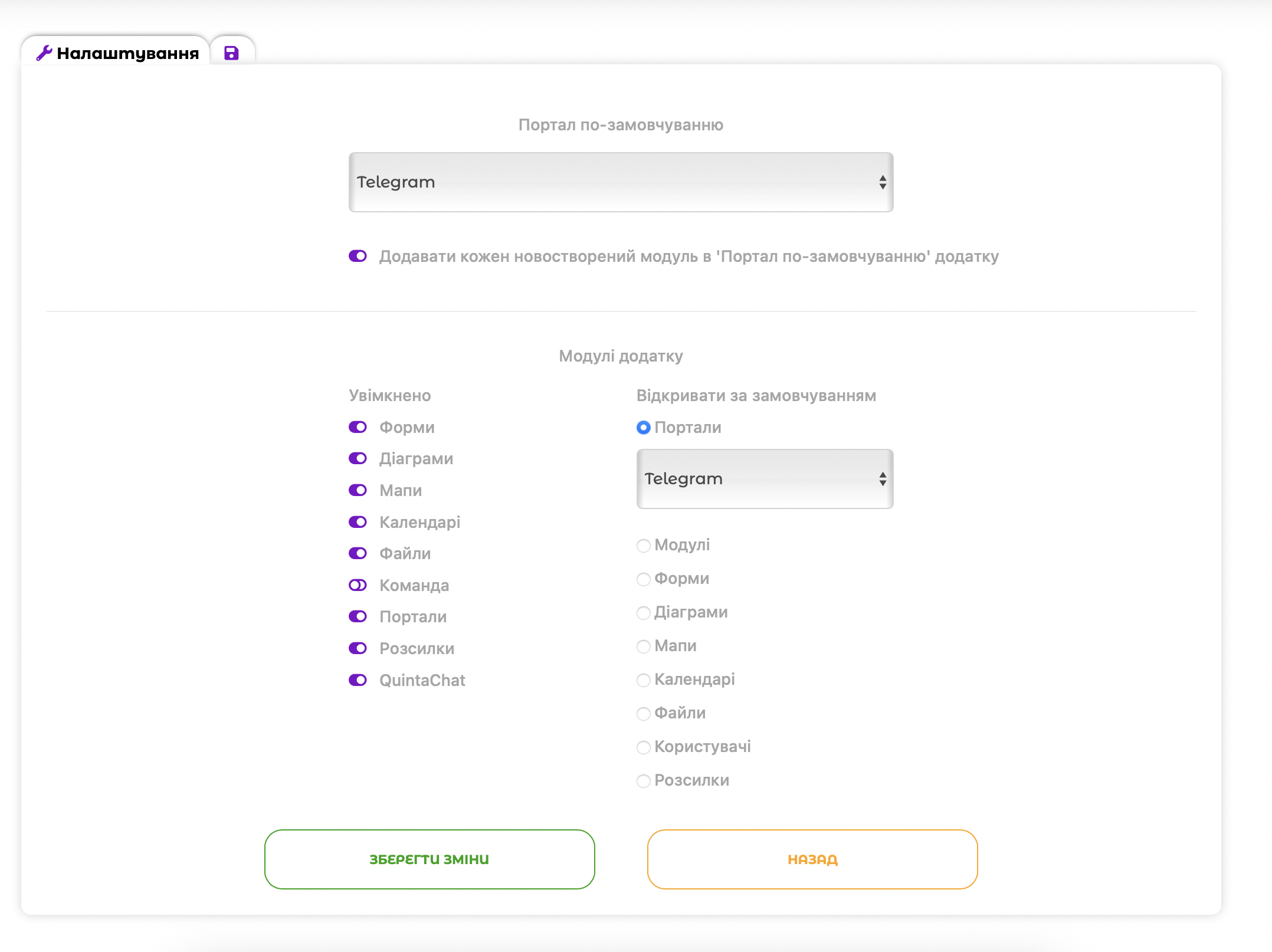Toggle the Файли module switch
This screenshot has height=952, width=1272.
358,553
